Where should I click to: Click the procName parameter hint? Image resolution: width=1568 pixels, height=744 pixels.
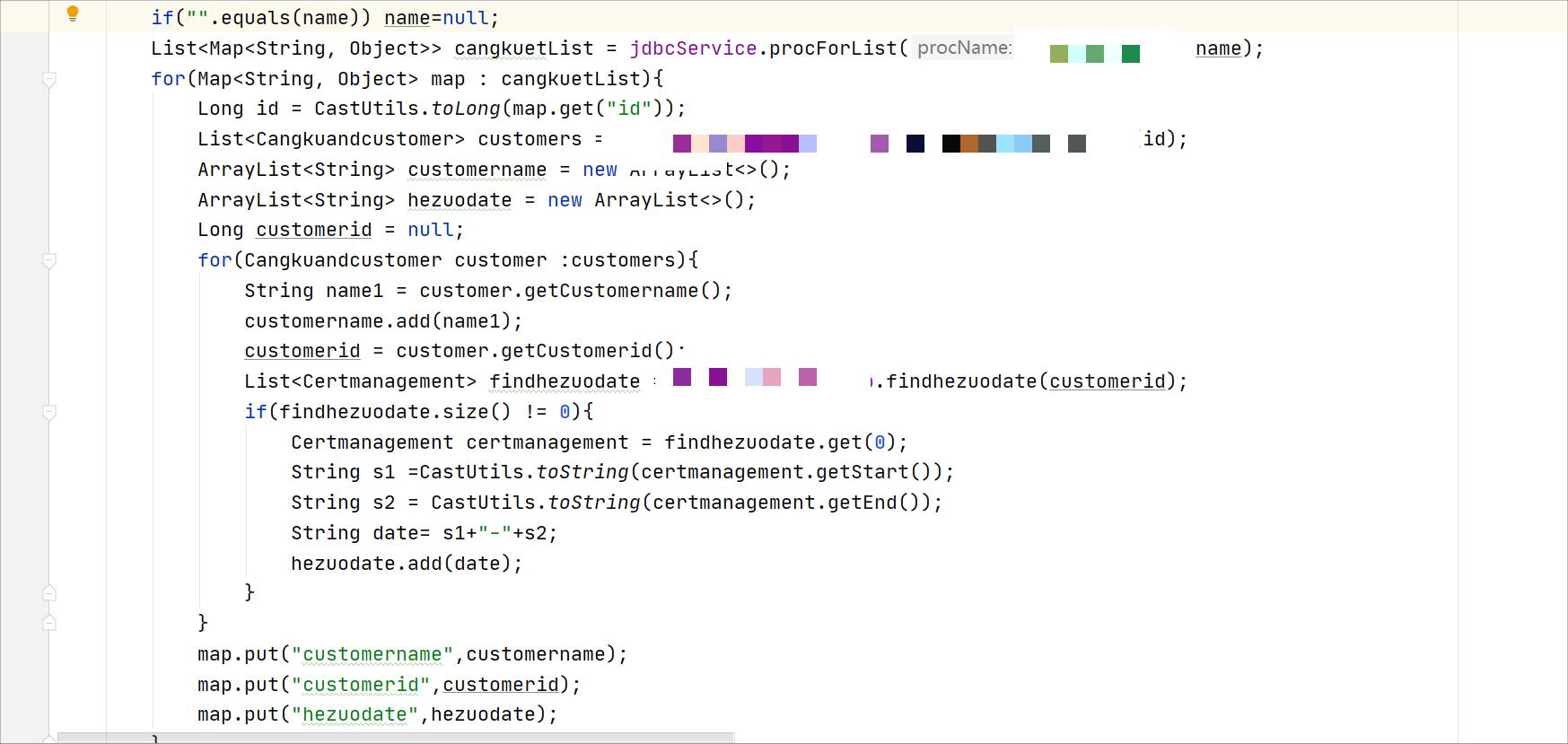[964, 48]
